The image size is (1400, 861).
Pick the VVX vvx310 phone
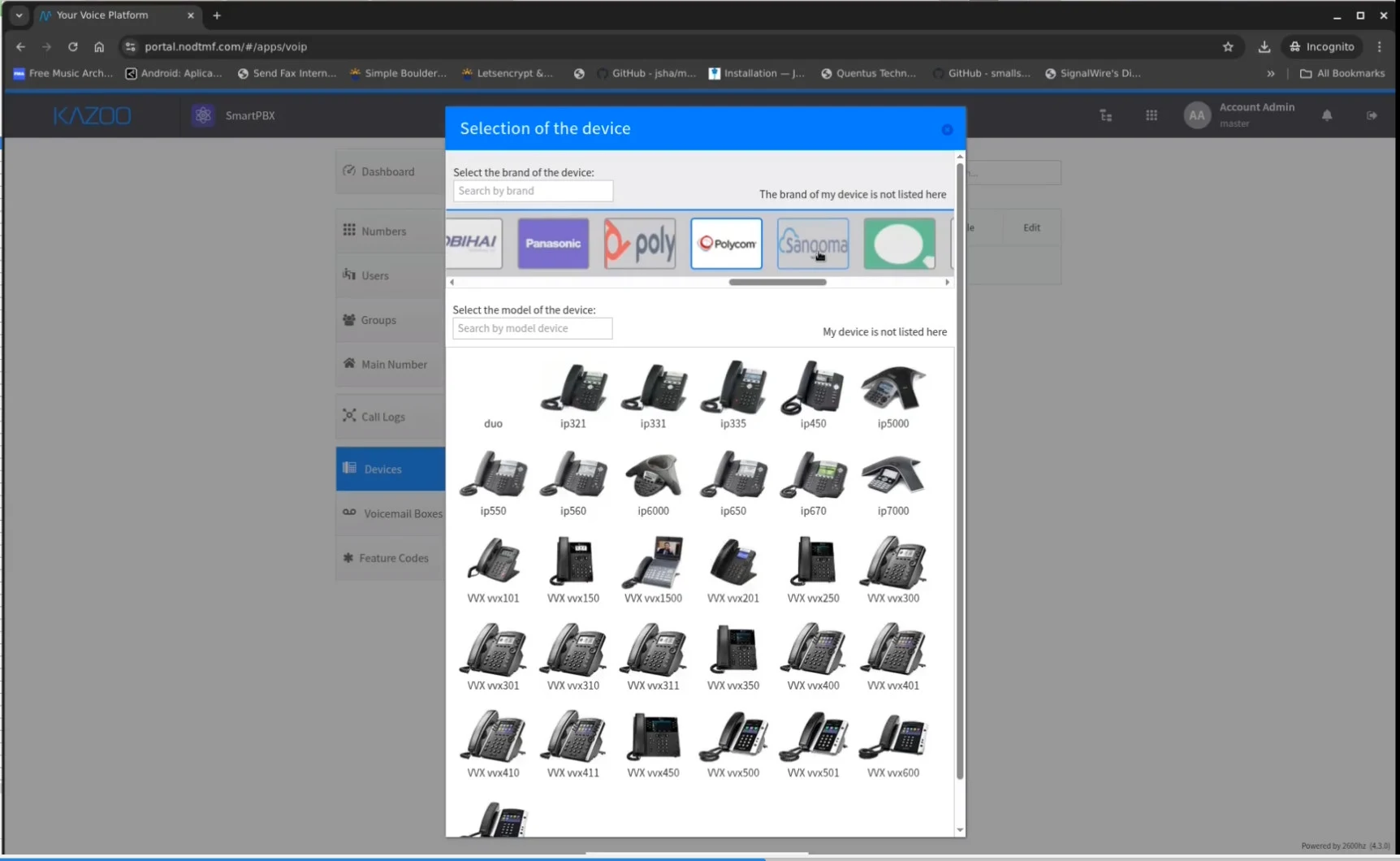[573, 658]
